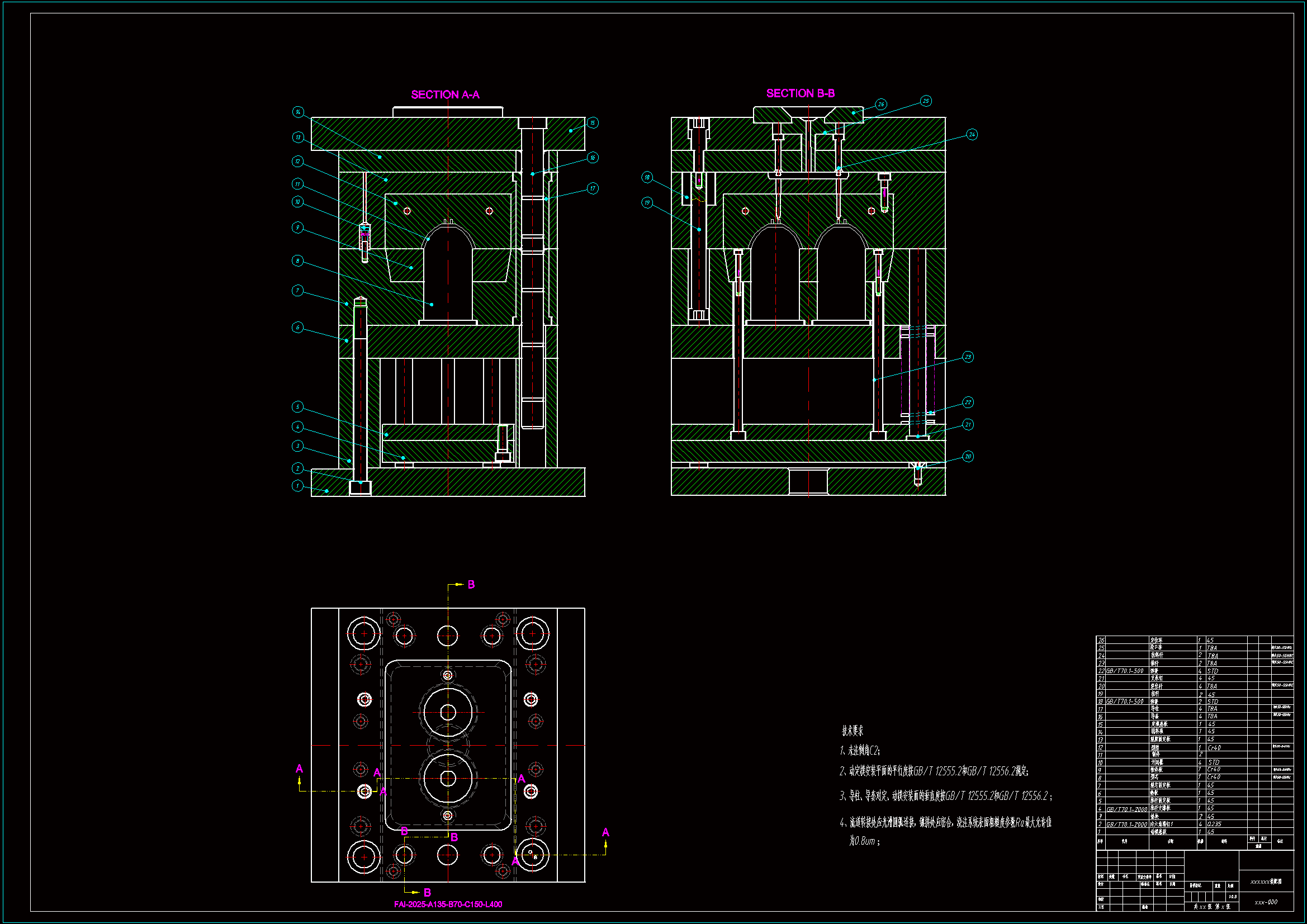Click the A section arrow left of the plan view
The height and width of the screenshot is (924, 1307).
pos(300,769)
